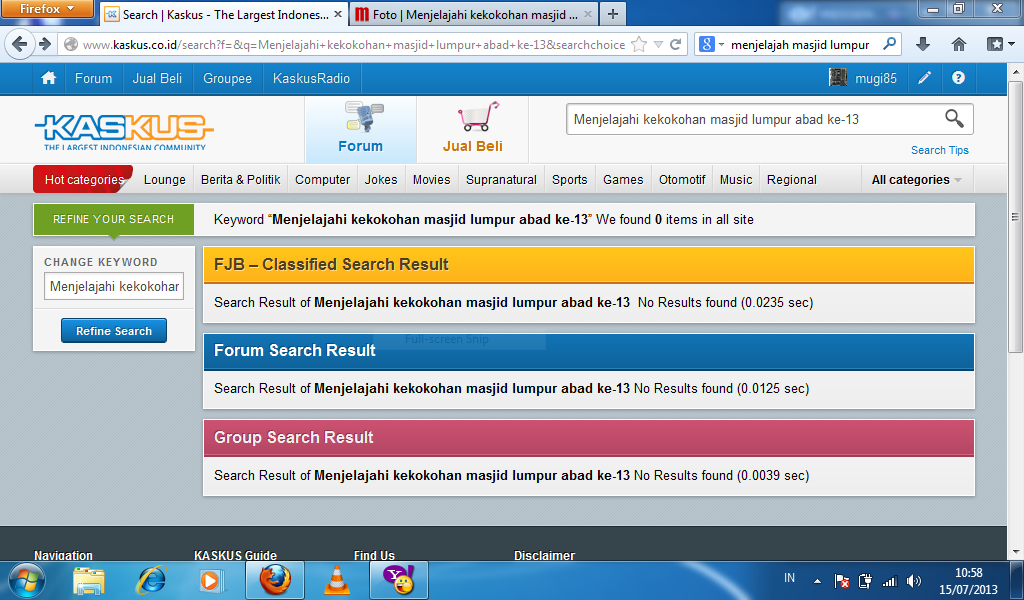
Task: Open the Games category
Action: tap(623, 180)
